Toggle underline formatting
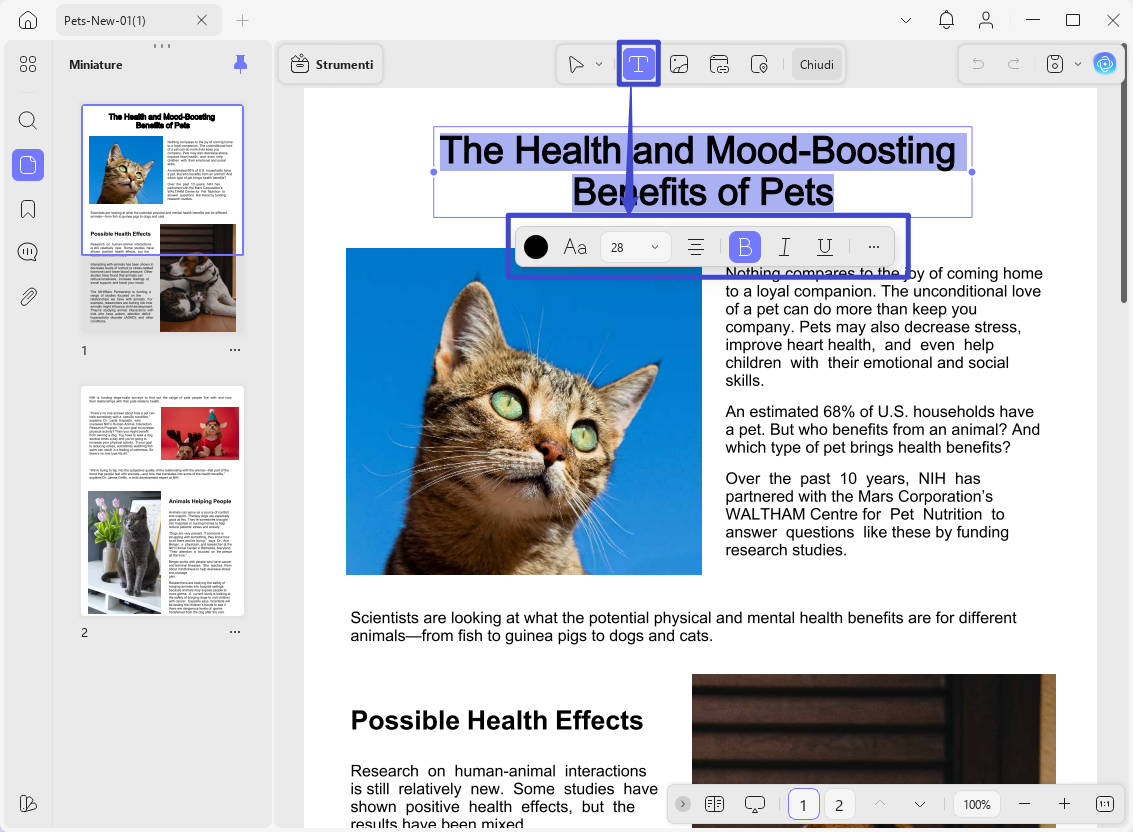This screenshot has height=832, width=1133. click(824, 246)
